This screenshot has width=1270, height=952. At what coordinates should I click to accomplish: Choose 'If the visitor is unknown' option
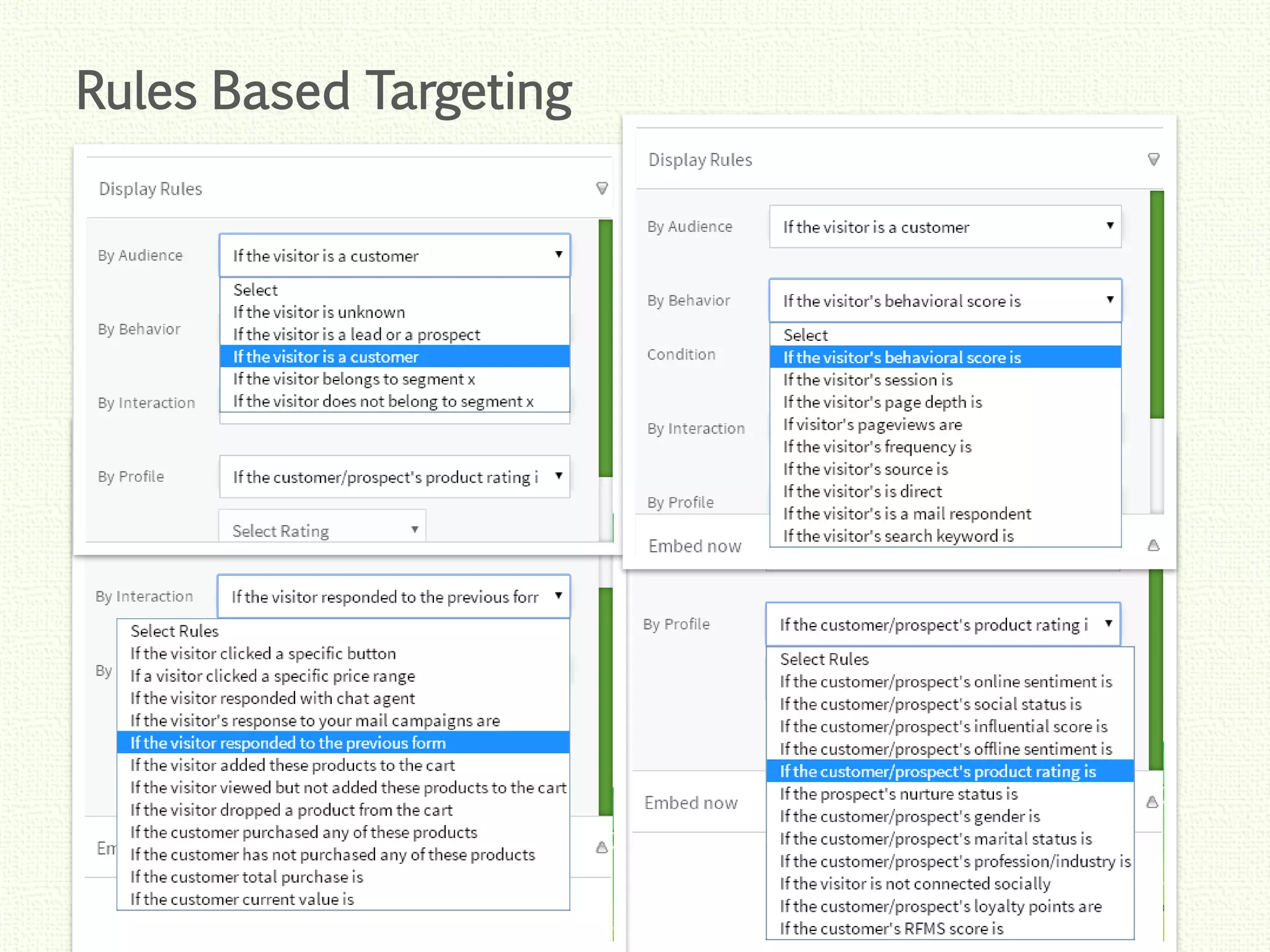(x=319, y=312)
